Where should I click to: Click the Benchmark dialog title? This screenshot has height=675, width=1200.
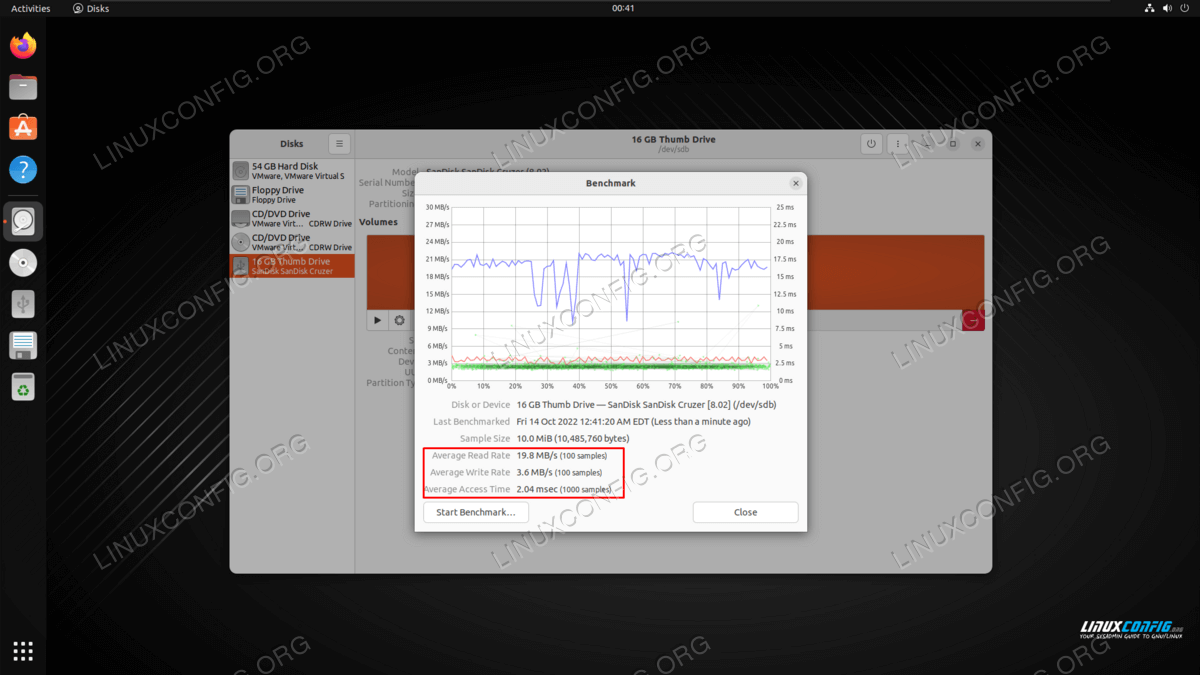(611, 184)
